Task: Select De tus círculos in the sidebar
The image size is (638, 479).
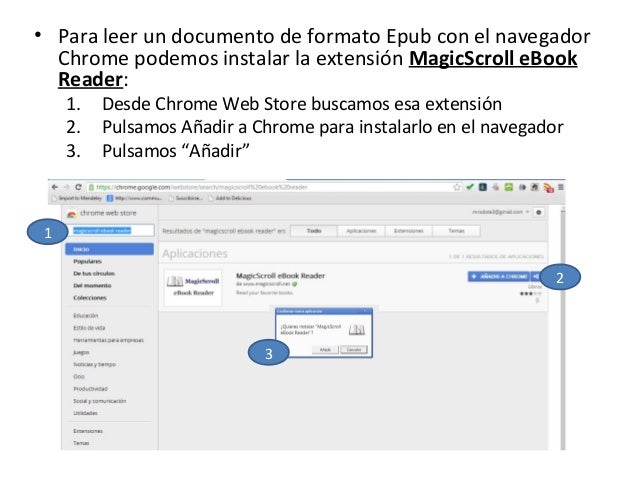Action: point(94,273)
